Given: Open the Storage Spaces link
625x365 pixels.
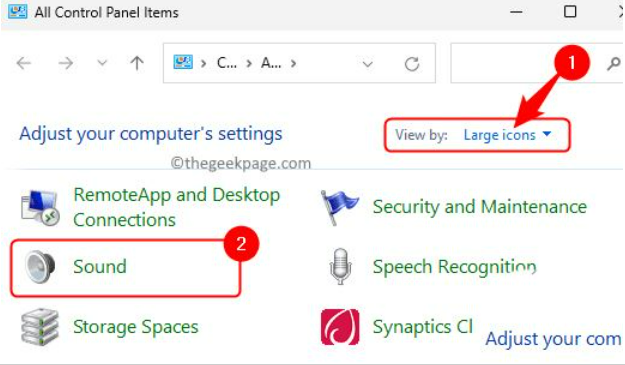Looking at the screenshot, I should pos(136,327).
